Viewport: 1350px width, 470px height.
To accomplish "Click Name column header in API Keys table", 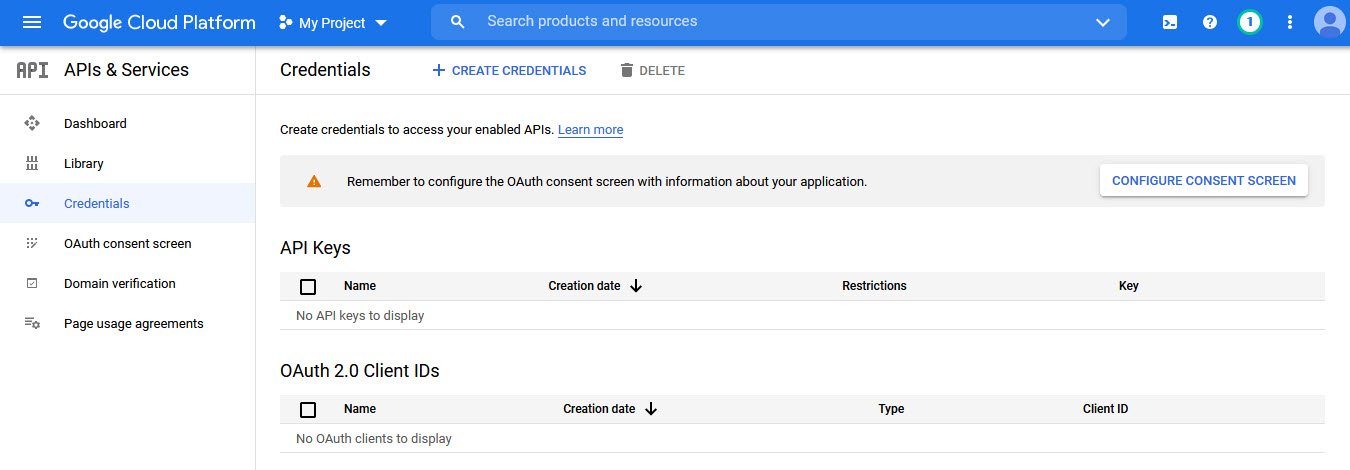I will tap(360, 286).
